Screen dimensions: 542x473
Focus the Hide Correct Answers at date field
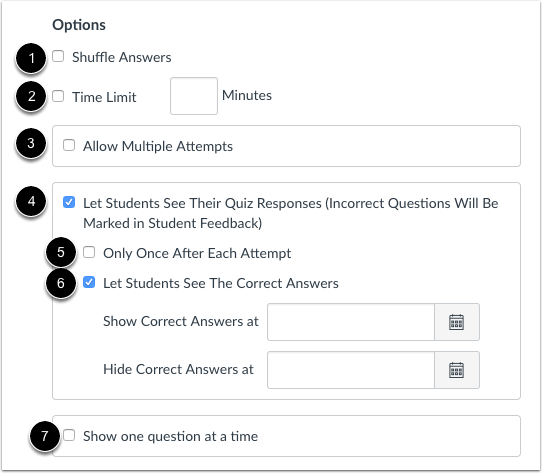[x=351, y=370]
